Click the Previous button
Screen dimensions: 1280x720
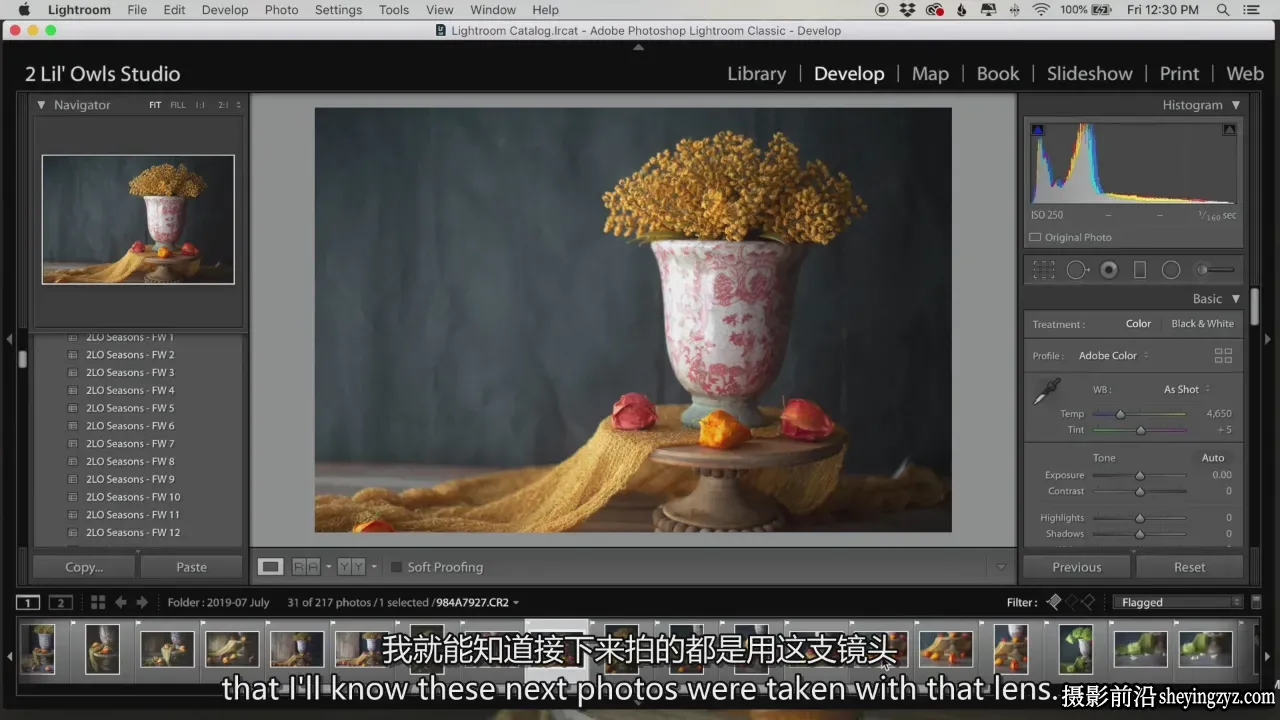point(1077,567)
